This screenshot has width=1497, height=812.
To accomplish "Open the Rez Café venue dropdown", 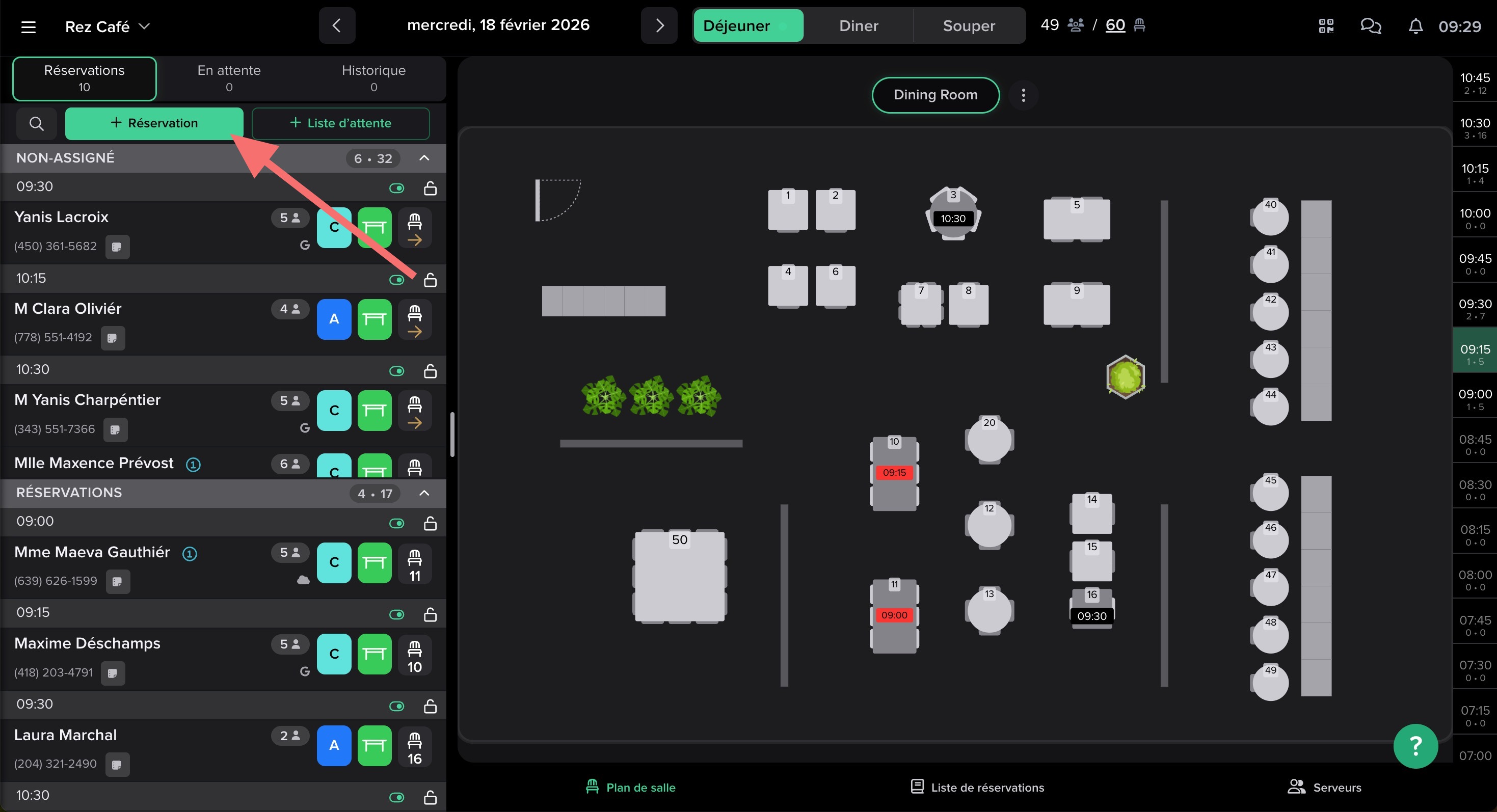I will coord(108,26).
